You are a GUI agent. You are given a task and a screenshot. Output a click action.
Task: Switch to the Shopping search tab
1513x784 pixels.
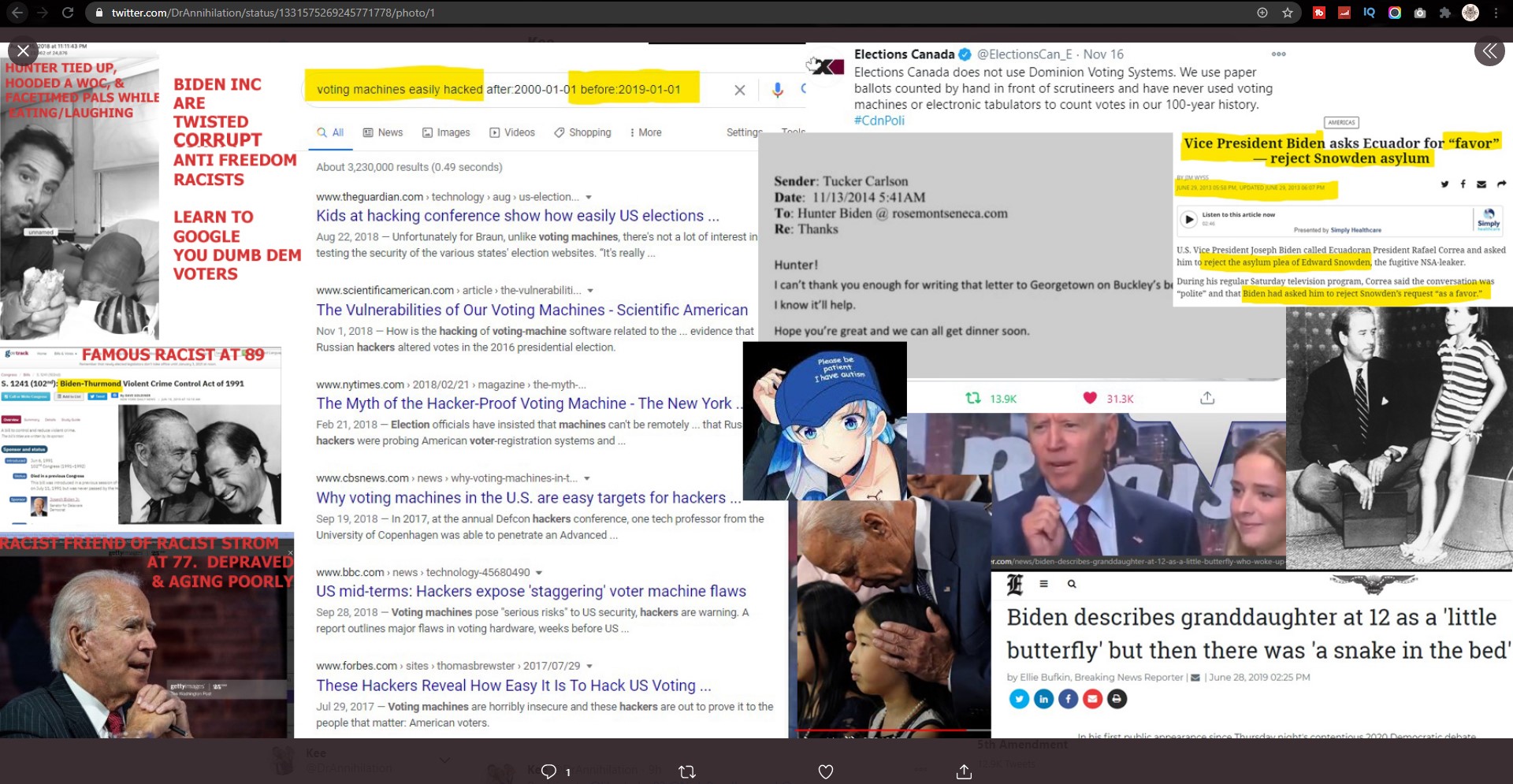point(582,132)
